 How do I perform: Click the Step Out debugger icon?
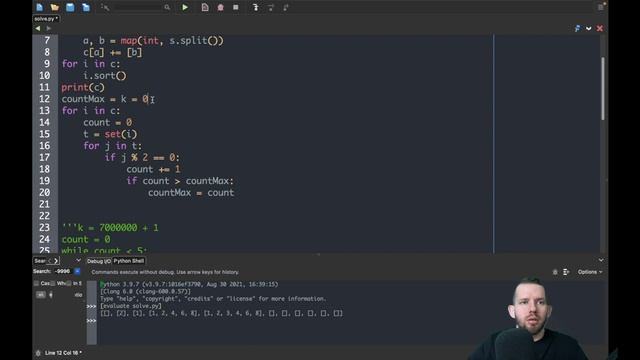[286, 7]
